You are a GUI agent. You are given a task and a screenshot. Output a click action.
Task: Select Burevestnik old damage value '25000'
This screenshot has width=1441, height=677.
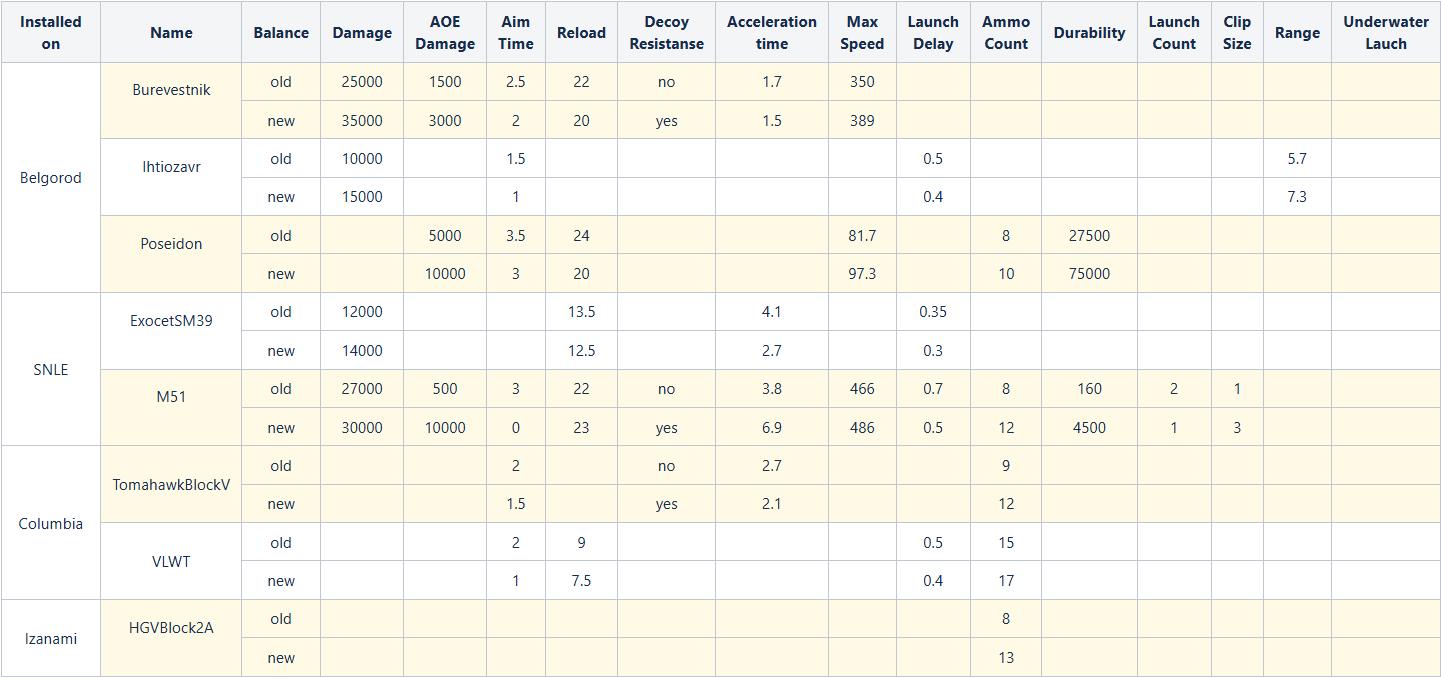[362, 82]
